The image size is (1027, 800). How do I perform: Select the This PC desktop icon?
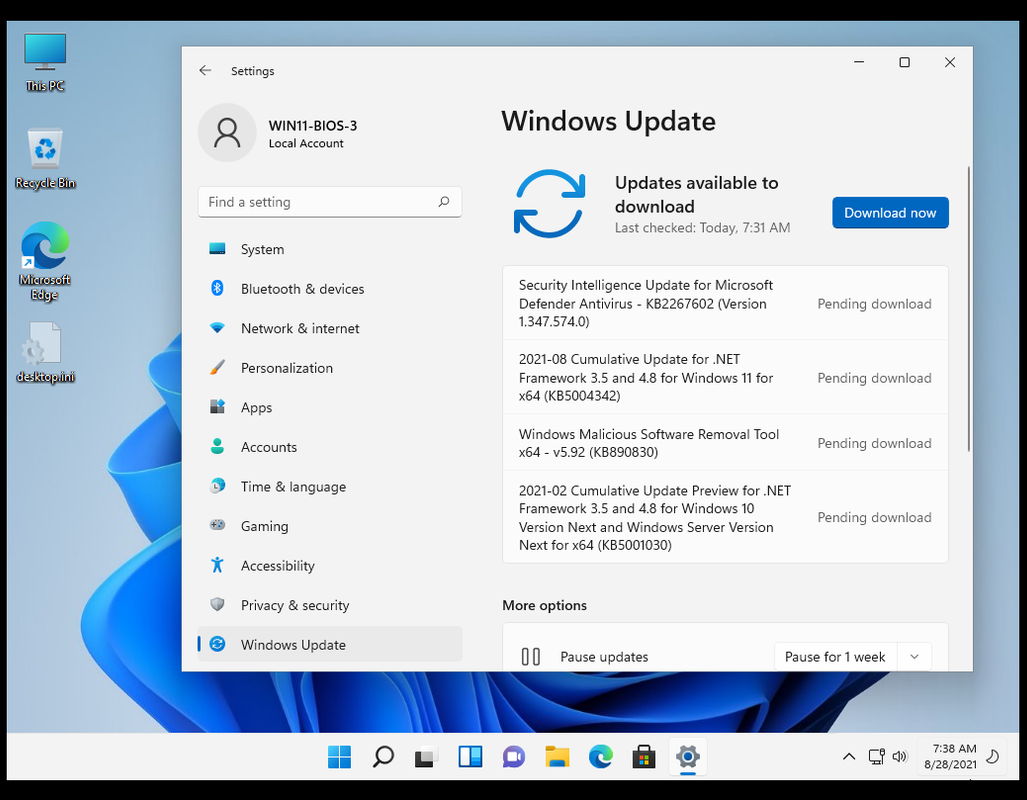pyautogui.click(x=45, y=63)
